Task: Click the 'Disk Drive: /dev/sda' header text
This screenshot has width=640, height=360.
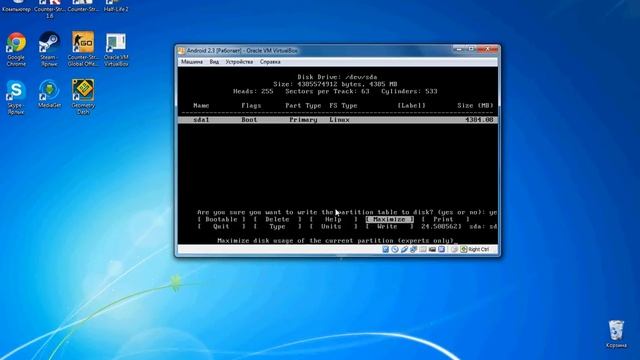Action: click(337, 77)
